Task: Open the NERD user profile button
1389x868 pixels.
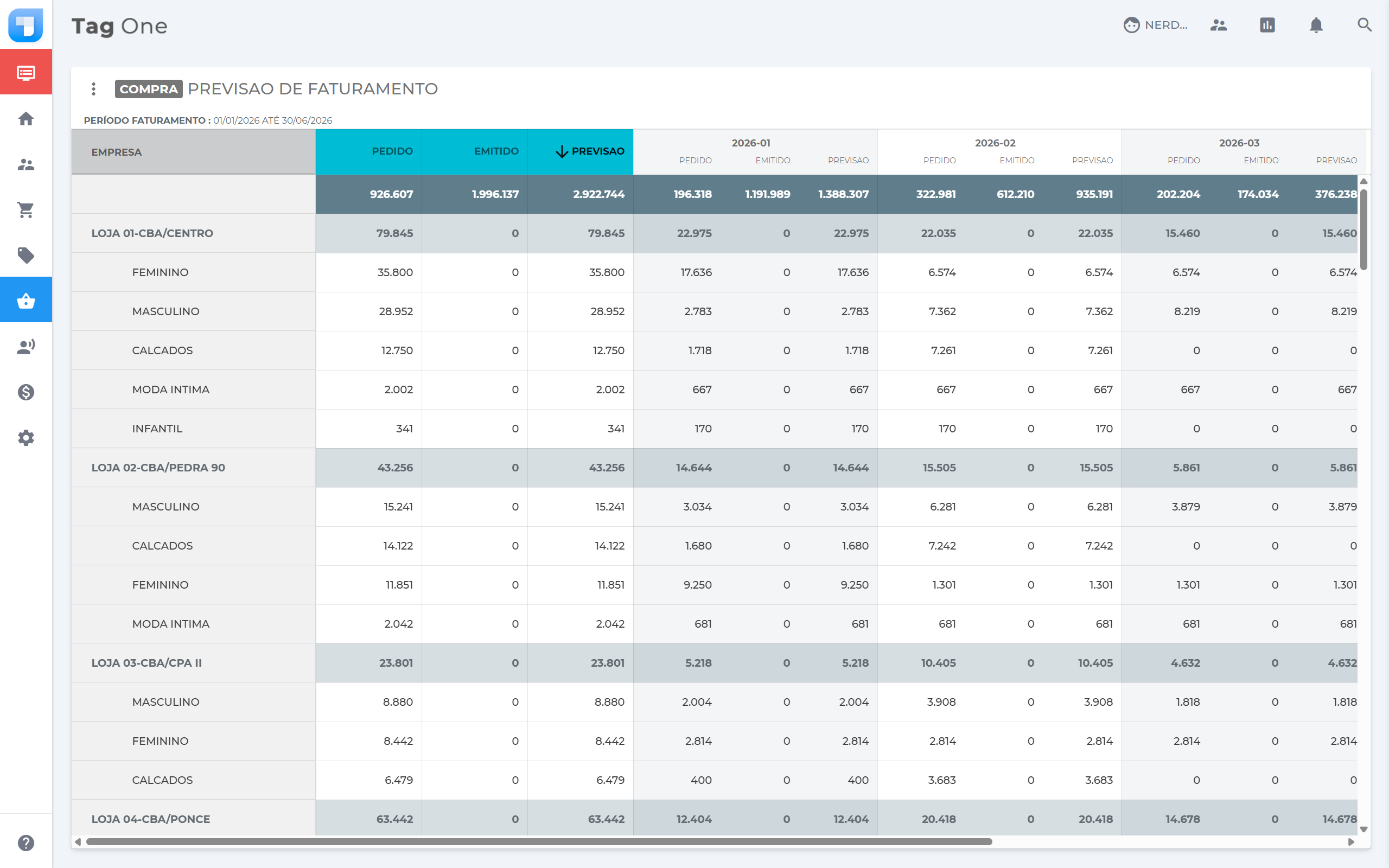Action: tap(1155, 25)
